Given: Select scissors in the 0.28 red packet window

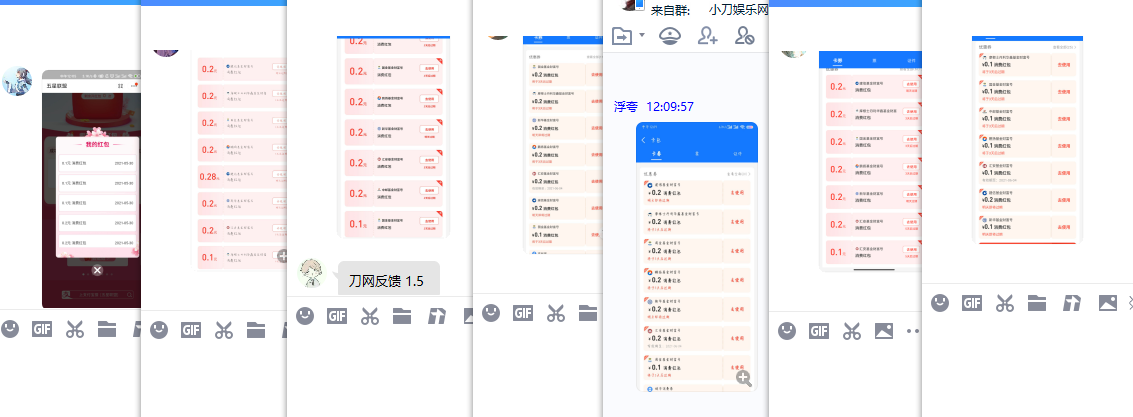Looking at the screenshot, I should click(223, 330).
